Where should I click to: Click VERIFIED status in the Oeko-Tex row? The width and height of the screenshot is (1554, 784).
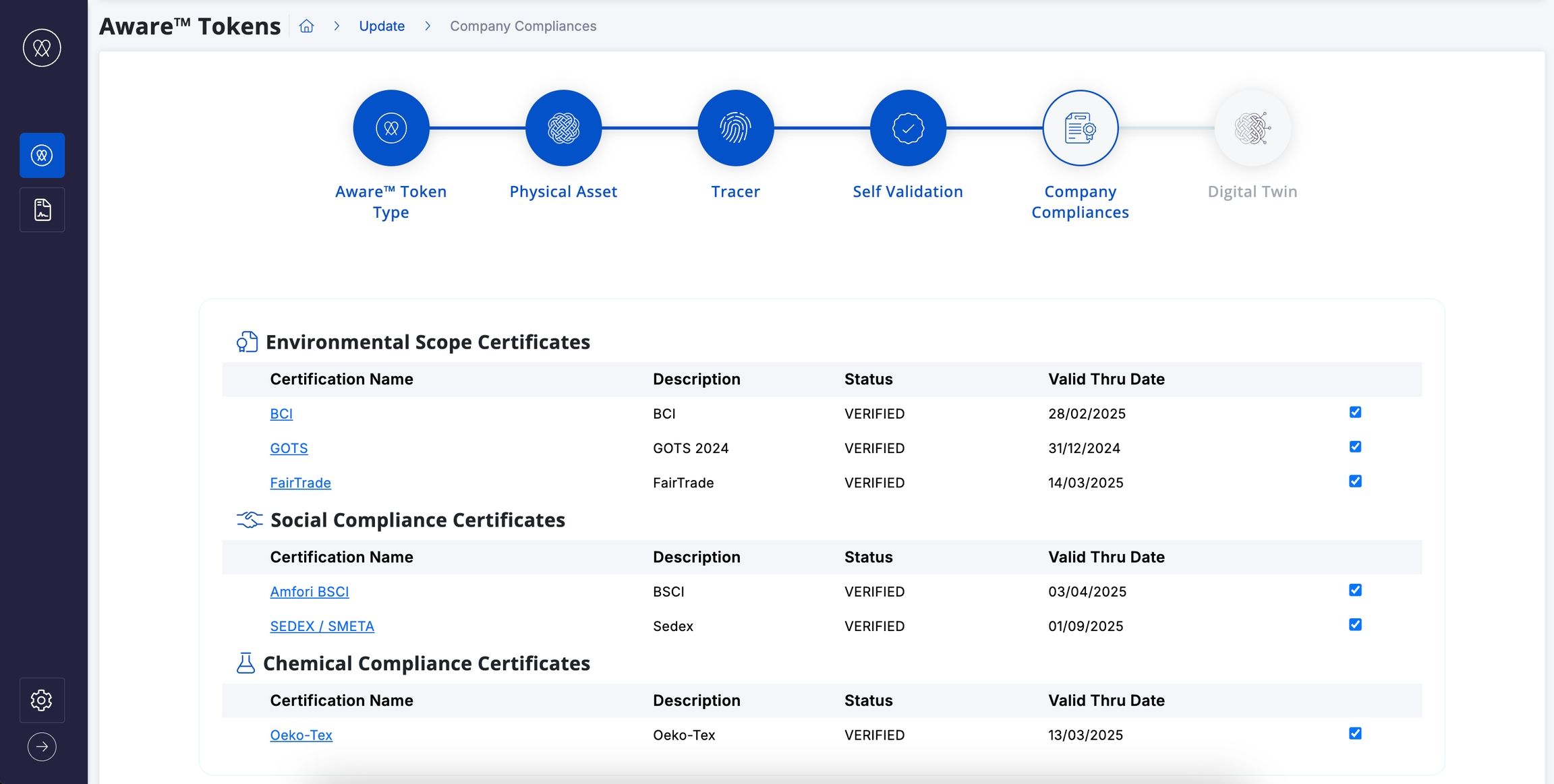tap(874, 735)
